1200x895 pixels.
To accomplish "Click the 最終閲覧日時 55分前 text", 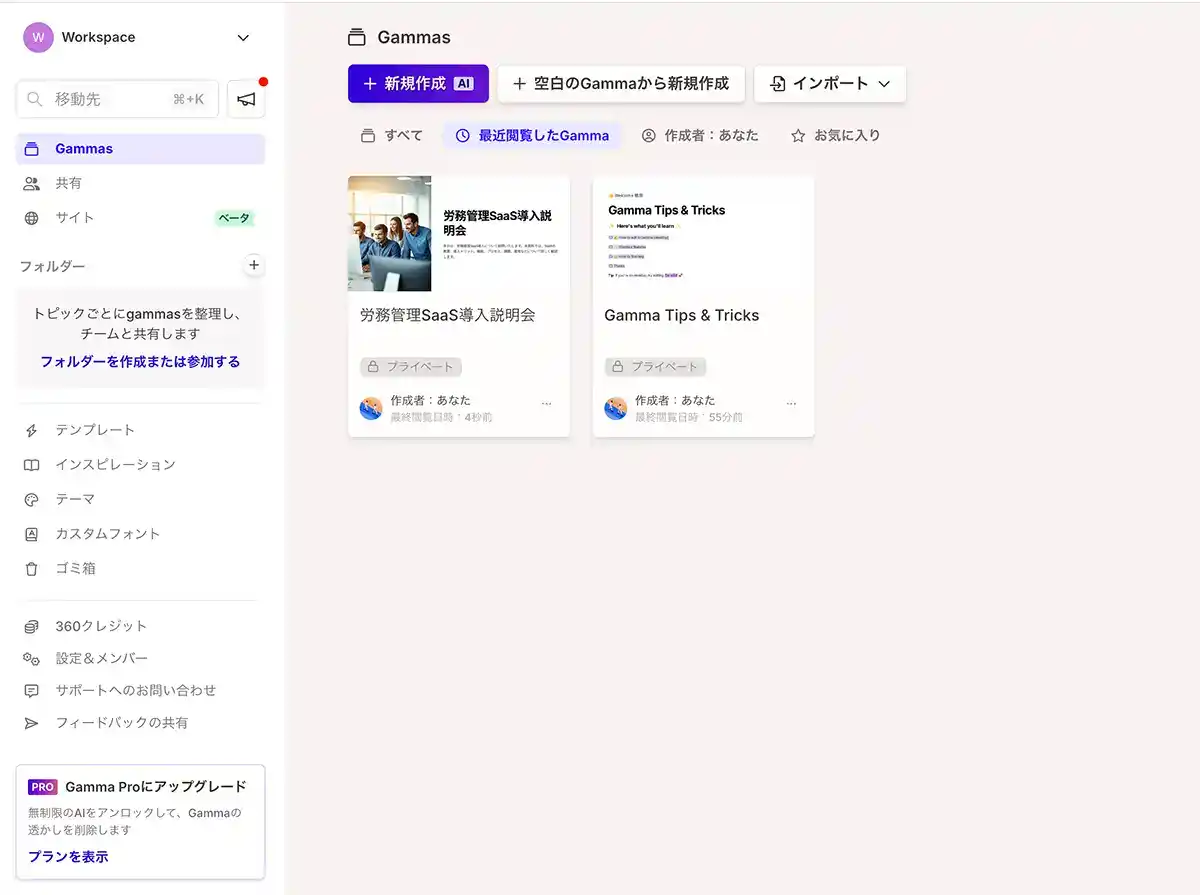I will [689, 417].
